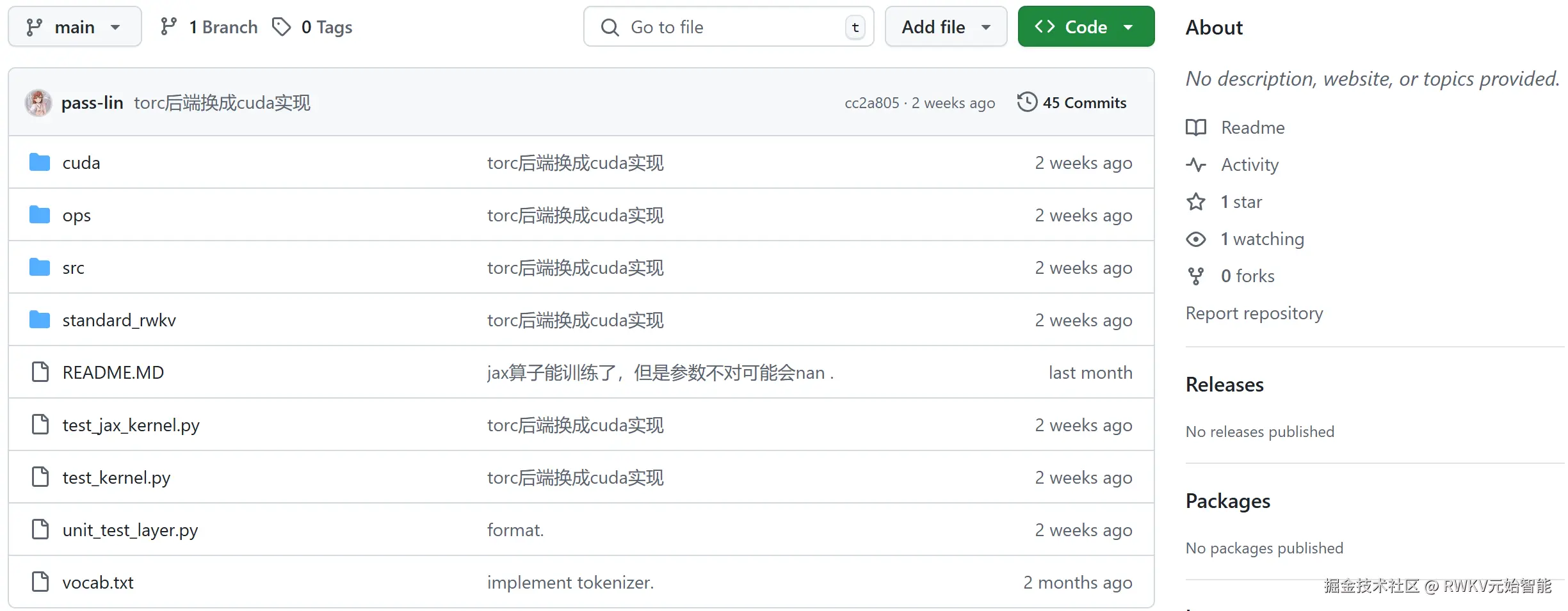Open the cc2a805 commit hash

tap(871, 103)
